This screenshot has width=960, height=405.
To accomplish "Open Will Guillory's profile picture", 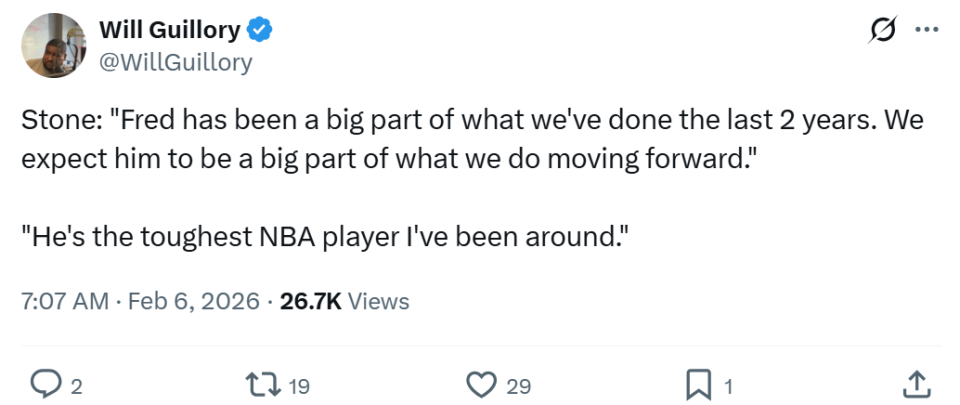I will point(52,45).
